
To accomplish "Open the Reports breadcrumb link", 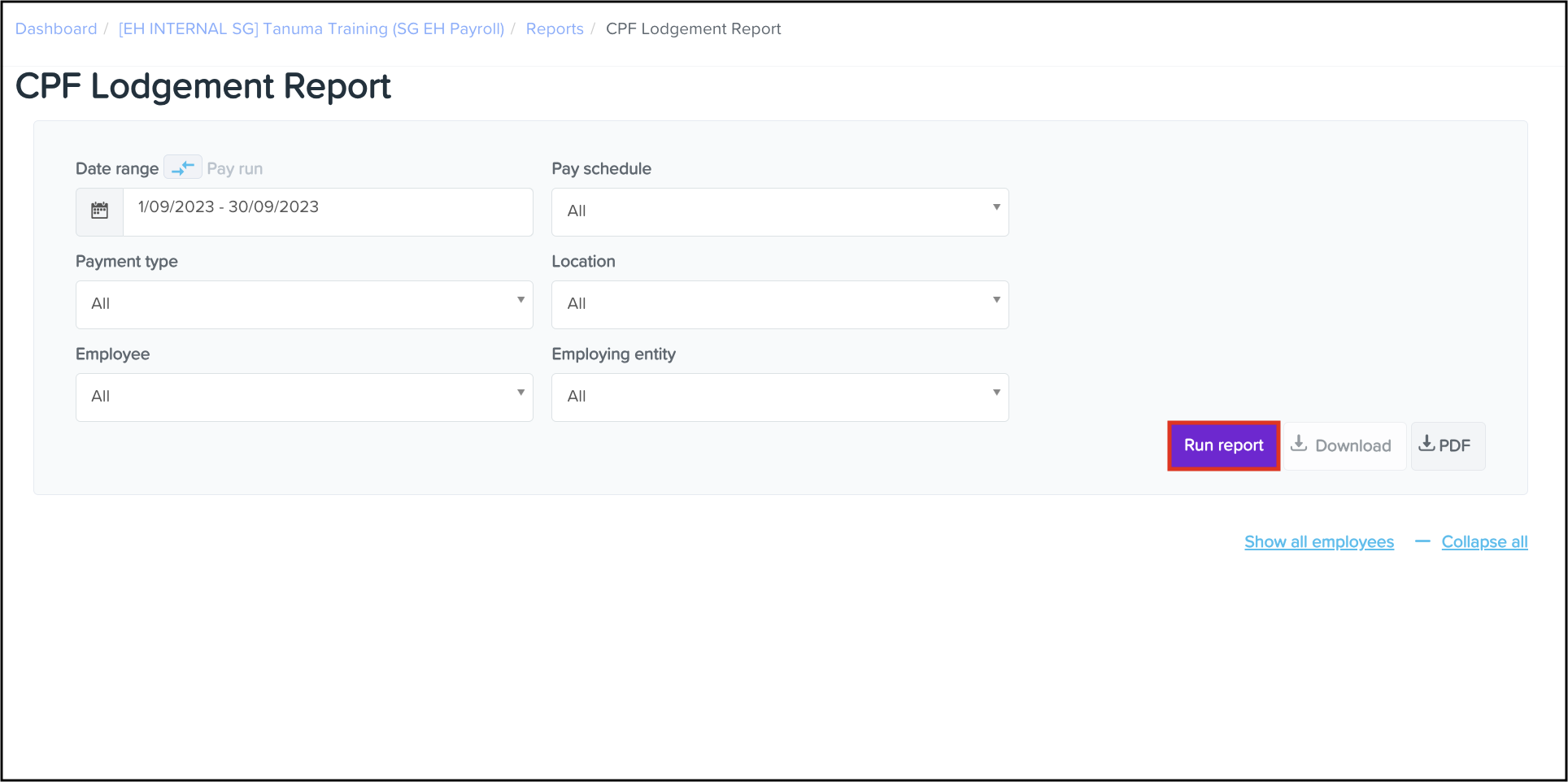I will 555,29.
